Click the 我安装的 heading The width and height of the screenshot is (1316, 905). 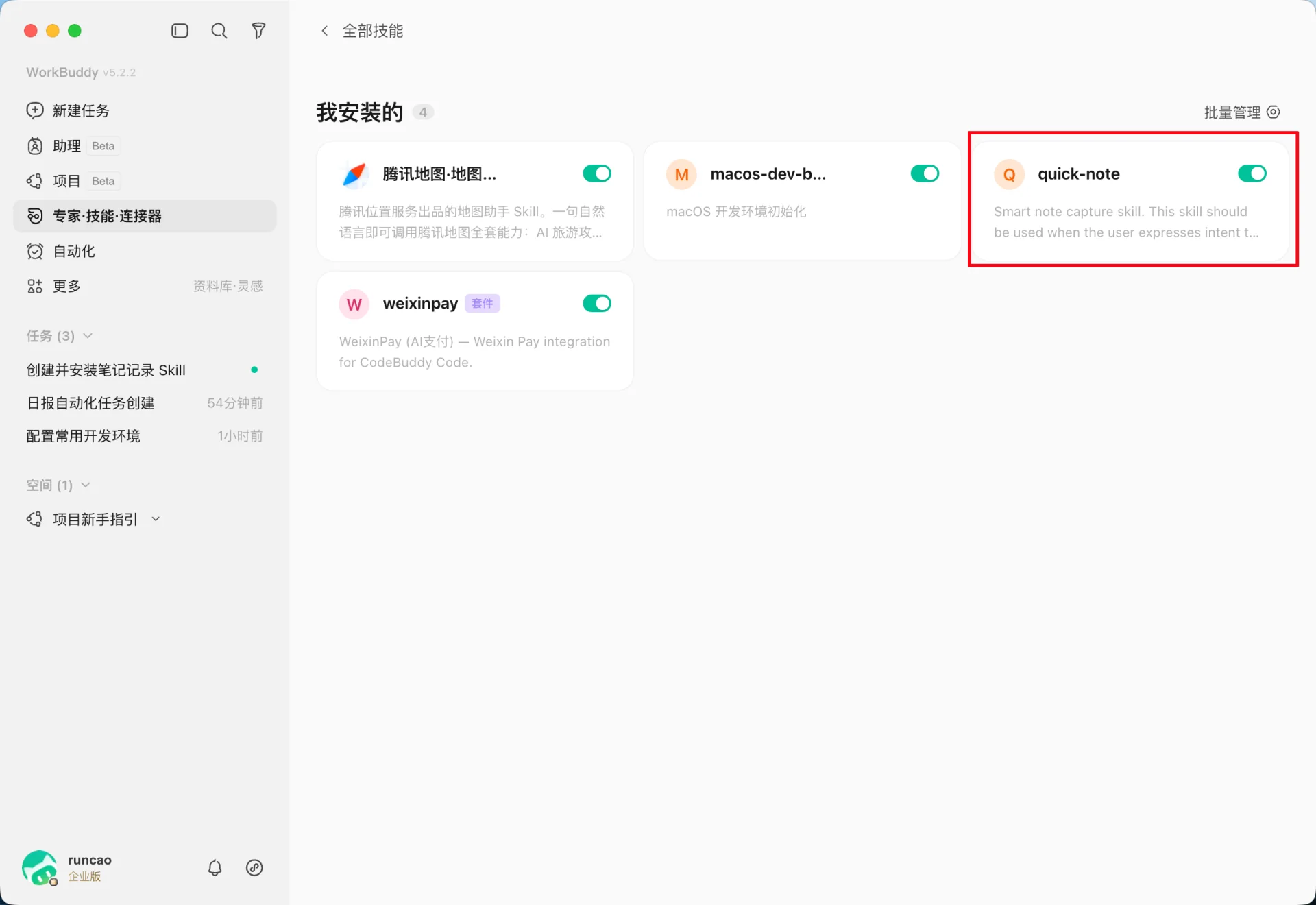click(359, 112)
